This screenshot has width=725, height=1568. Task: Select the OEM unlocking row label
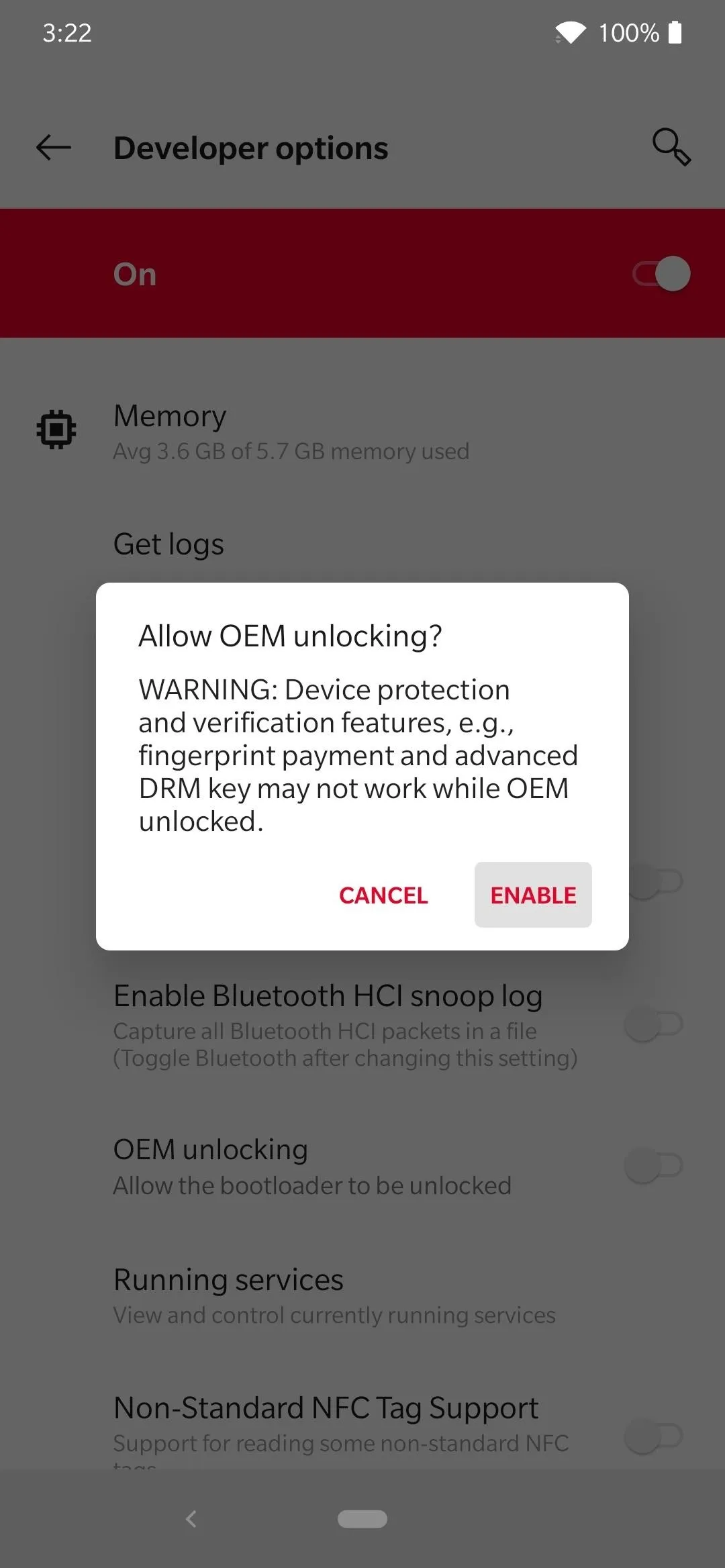211,1149
